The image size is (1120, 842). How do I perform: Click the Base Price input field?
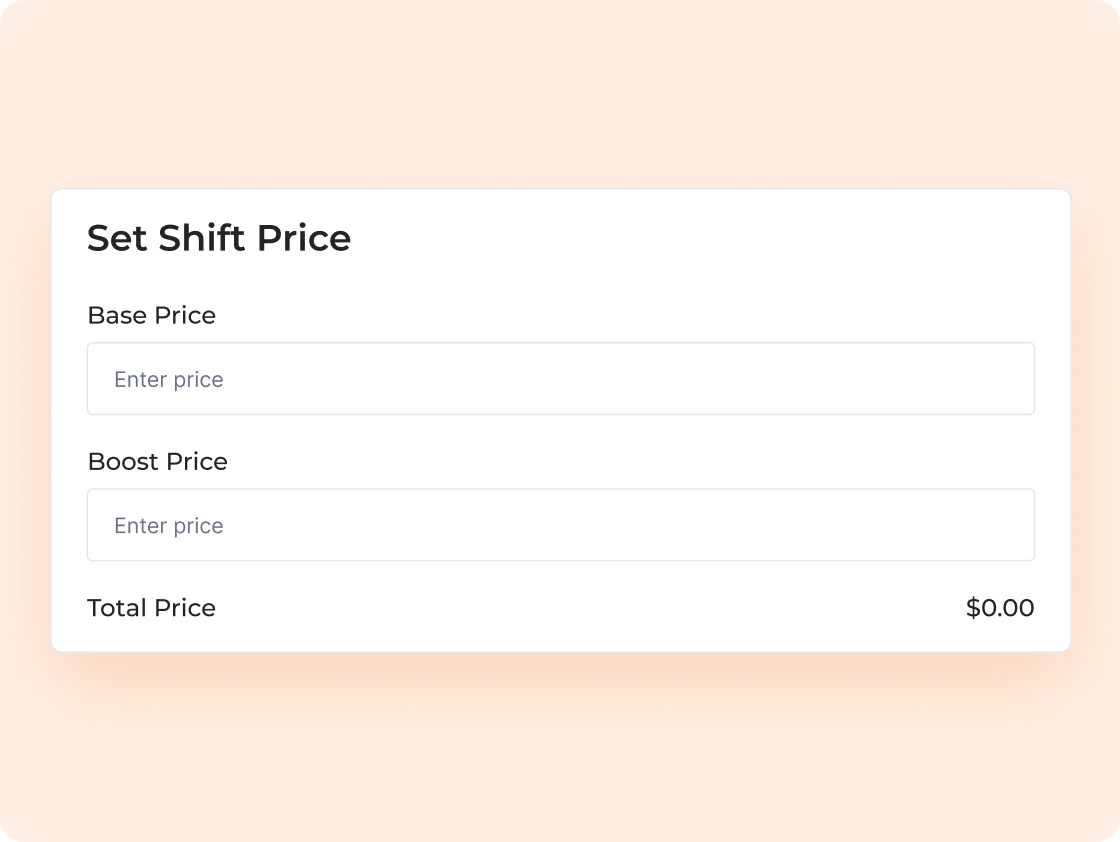[560, 379]
